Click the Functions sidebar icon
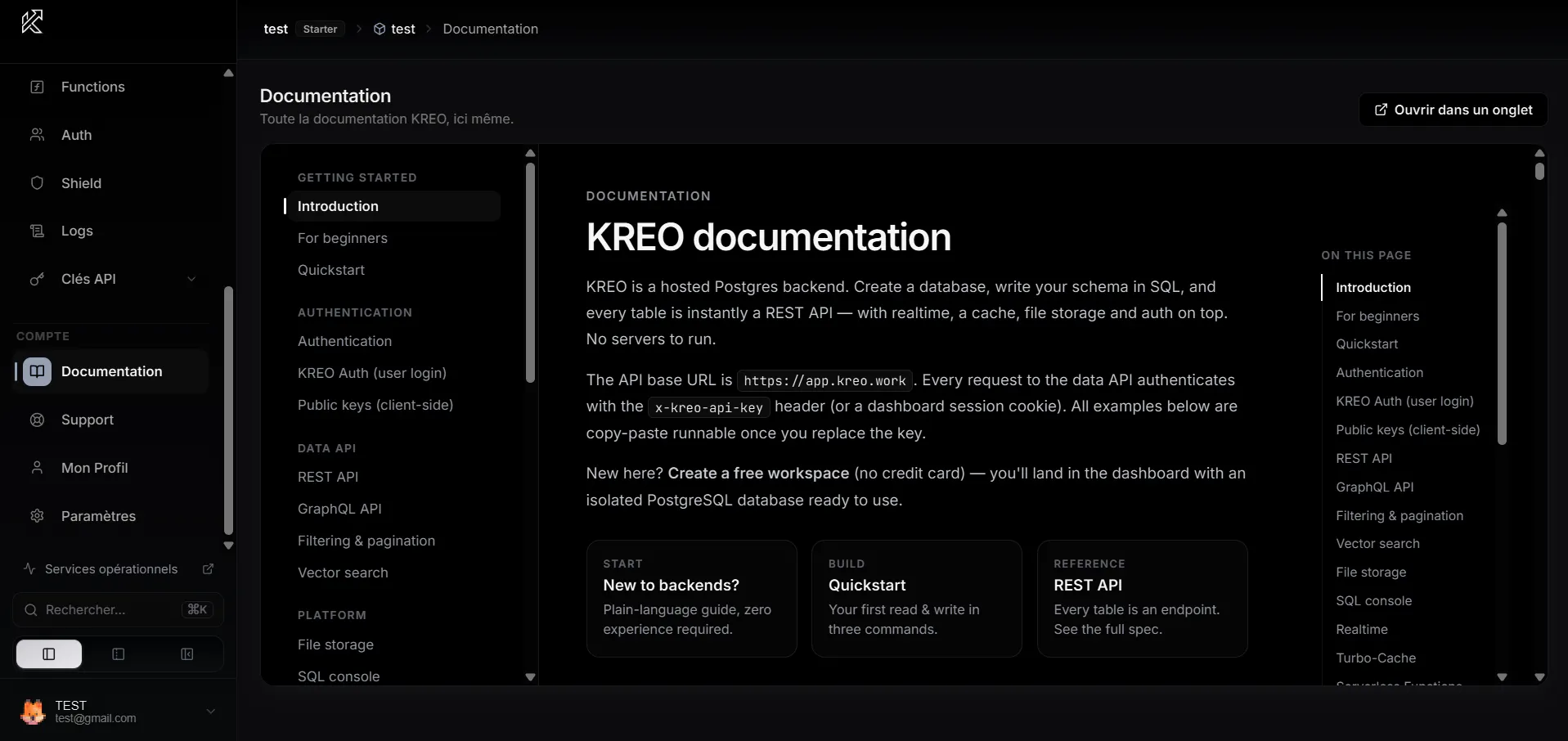Screen dimensions: 1568x741 coord(37,87)
